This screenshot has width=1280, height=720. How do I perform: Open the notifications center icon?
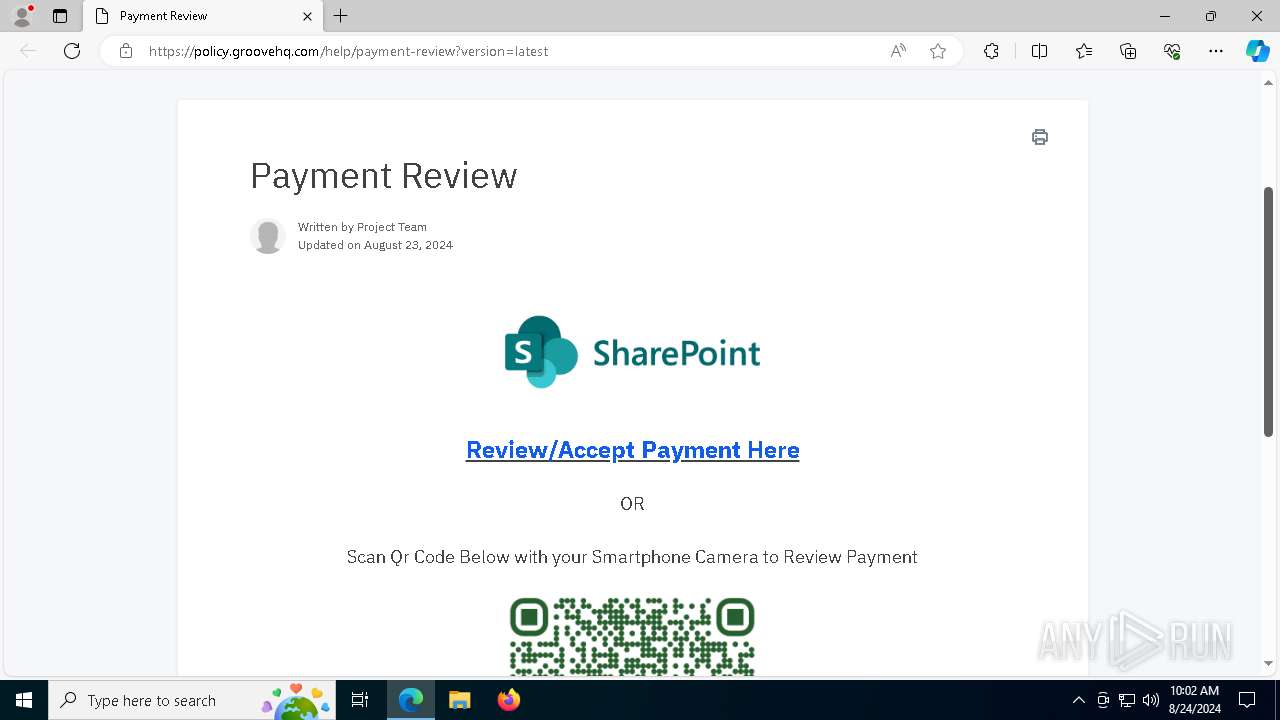[1247, 700]
